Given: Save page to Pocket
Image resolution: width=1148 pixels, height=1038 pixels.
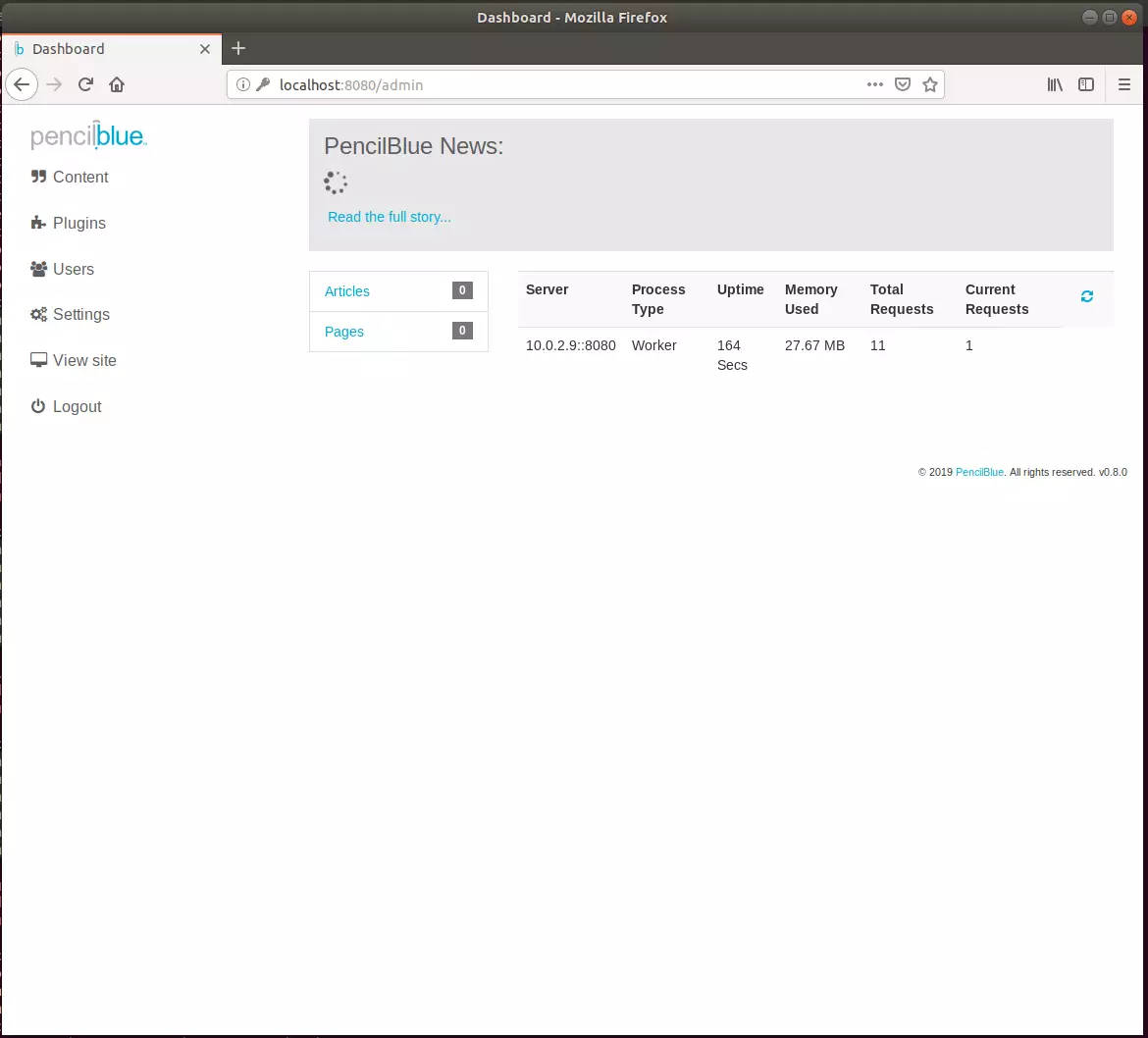Looking at the screenshot, I should coord(903,85).
